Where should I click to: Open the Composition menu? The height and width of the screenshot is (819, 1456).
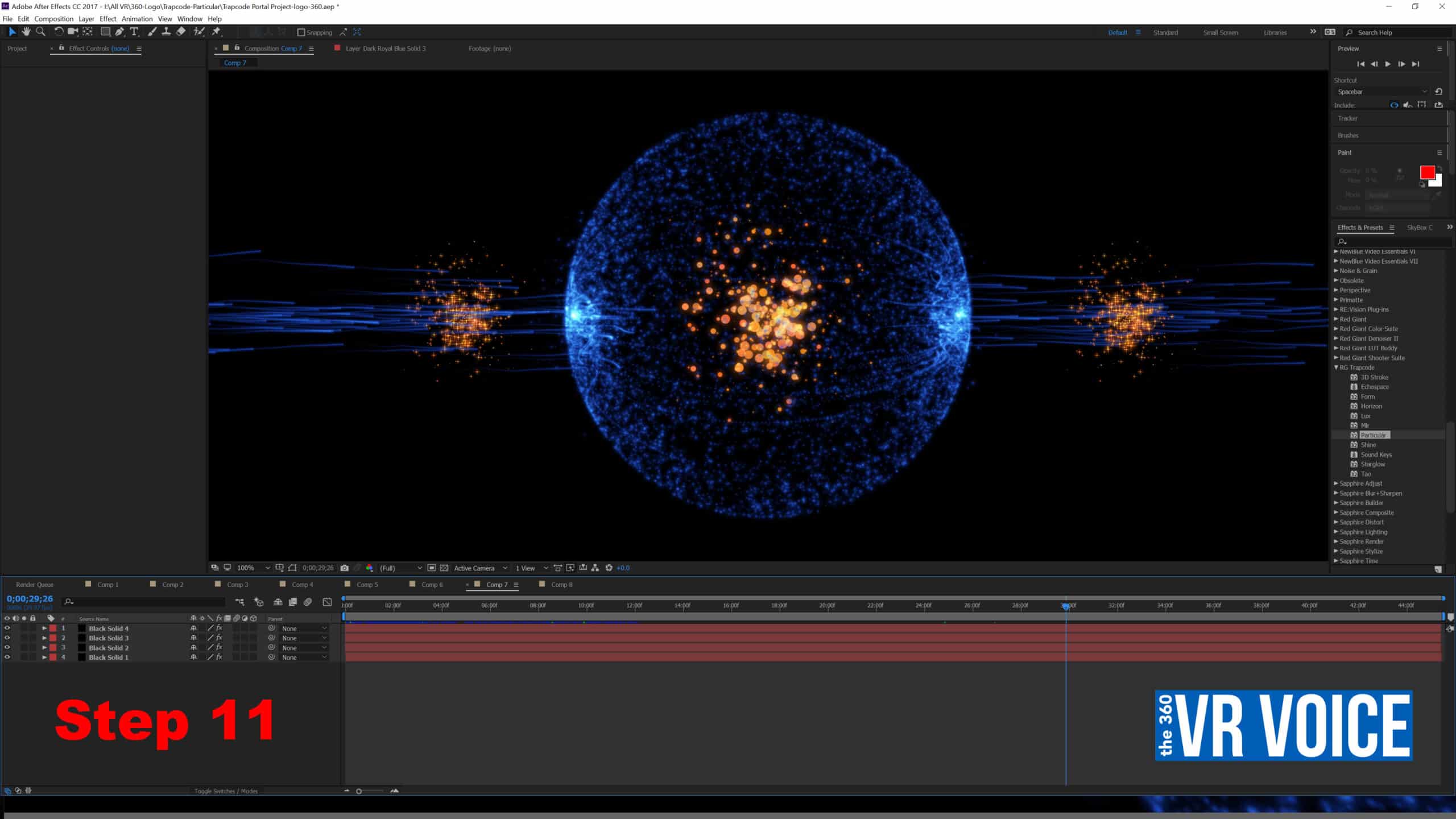coord(54,19)
